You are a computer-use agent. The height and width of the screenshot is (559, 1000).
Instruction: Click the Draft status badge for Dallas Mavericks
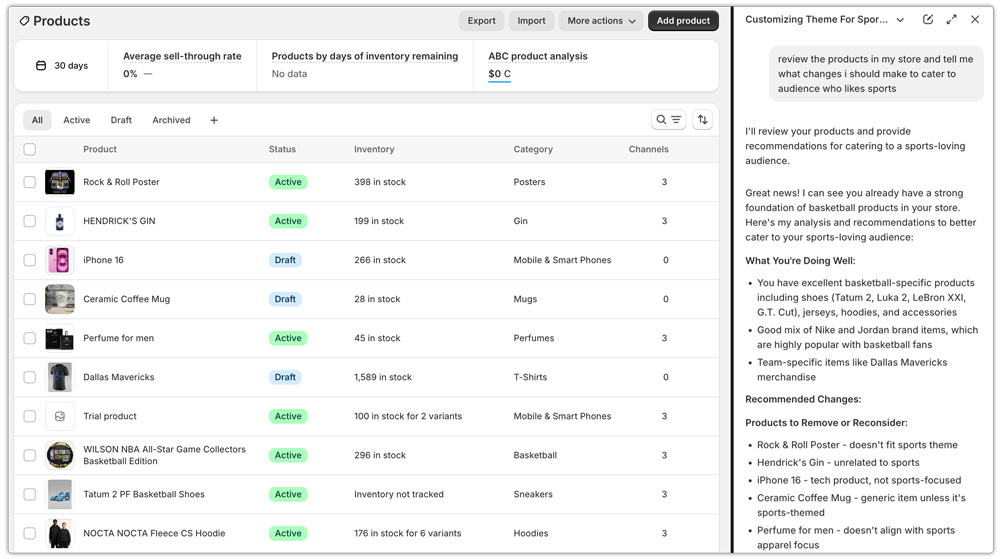tap(285, 377)
